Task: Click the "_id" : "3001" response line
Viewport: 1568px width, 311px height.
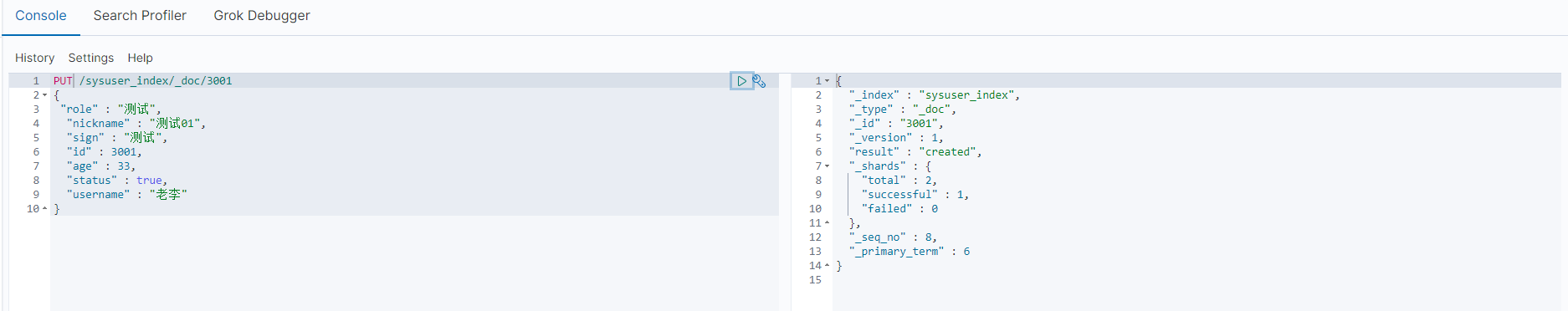Action: tap(896, 124)
